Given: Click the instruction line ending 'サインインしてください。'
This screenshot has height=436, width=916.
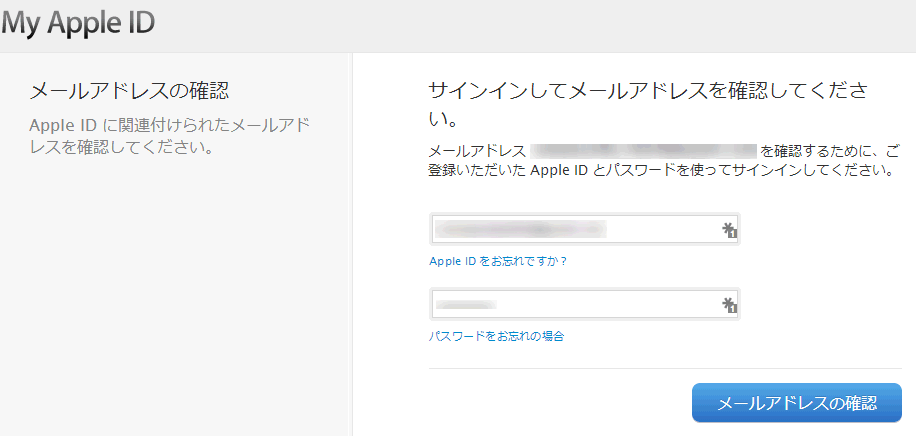Looking at the screenshot, I should (660, 170).
